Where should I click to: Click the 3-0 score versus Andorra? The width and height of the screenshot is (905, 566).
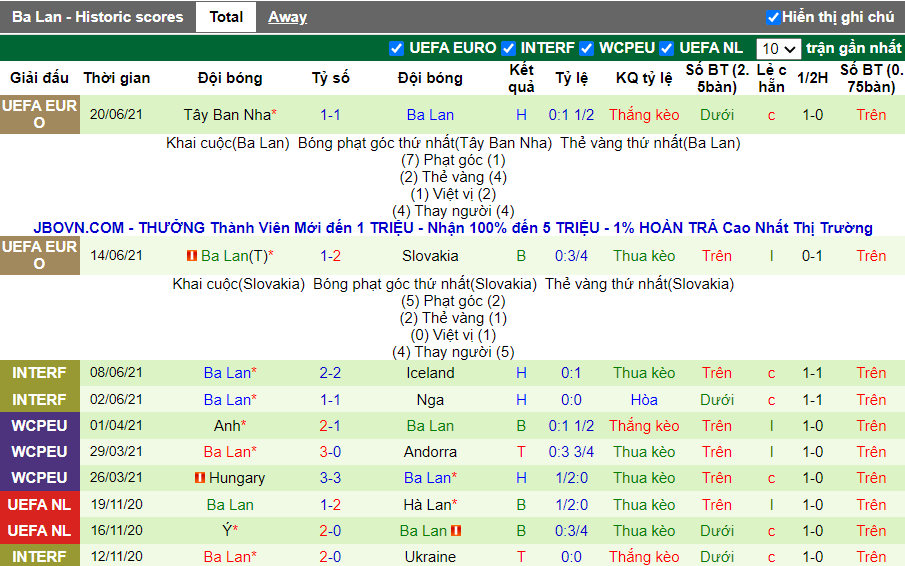tap(330, 452)
